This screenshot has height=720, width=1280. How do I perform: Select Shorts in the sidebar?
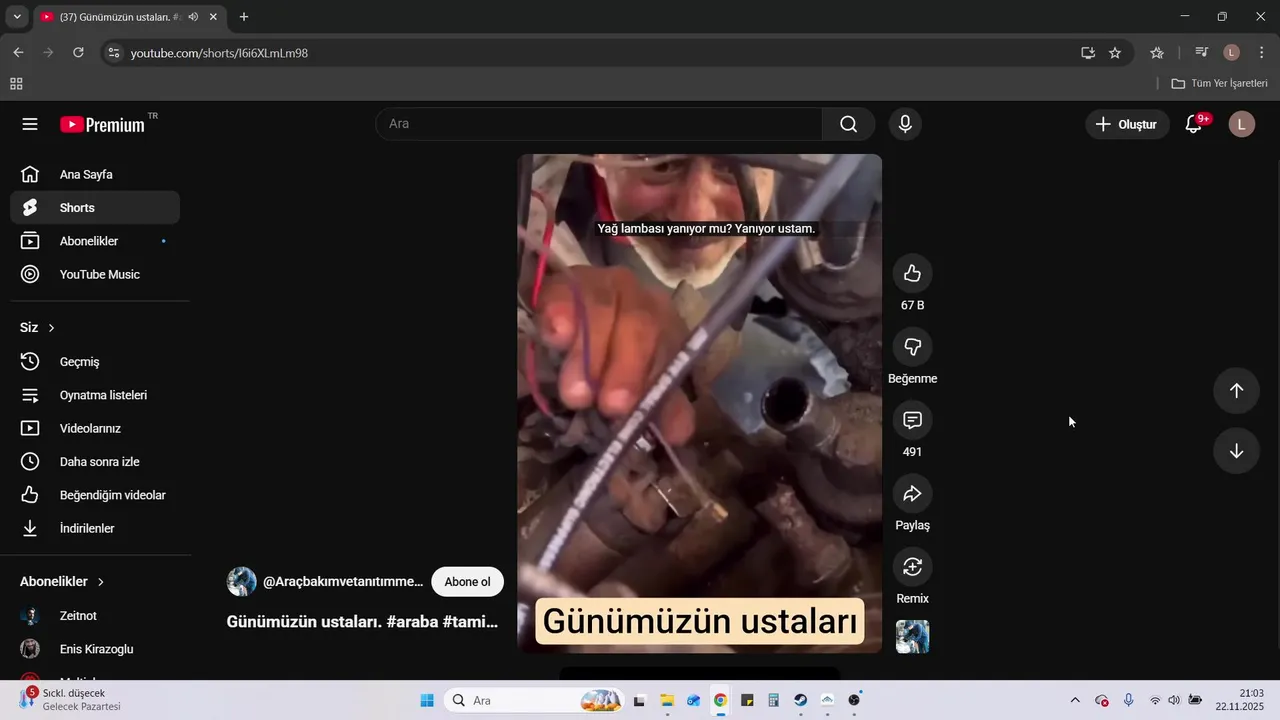coord(95,208)
